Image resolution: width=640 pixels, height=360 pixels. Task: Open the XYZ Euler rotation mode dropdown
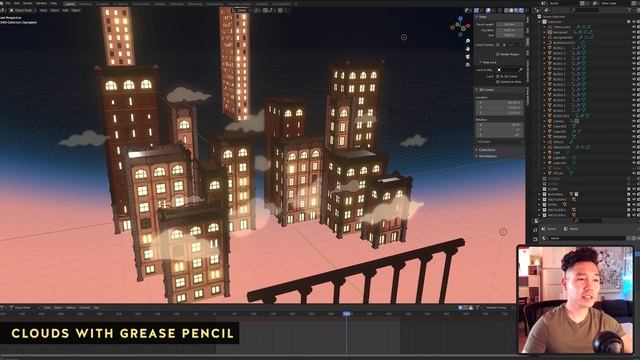point(500,142)
